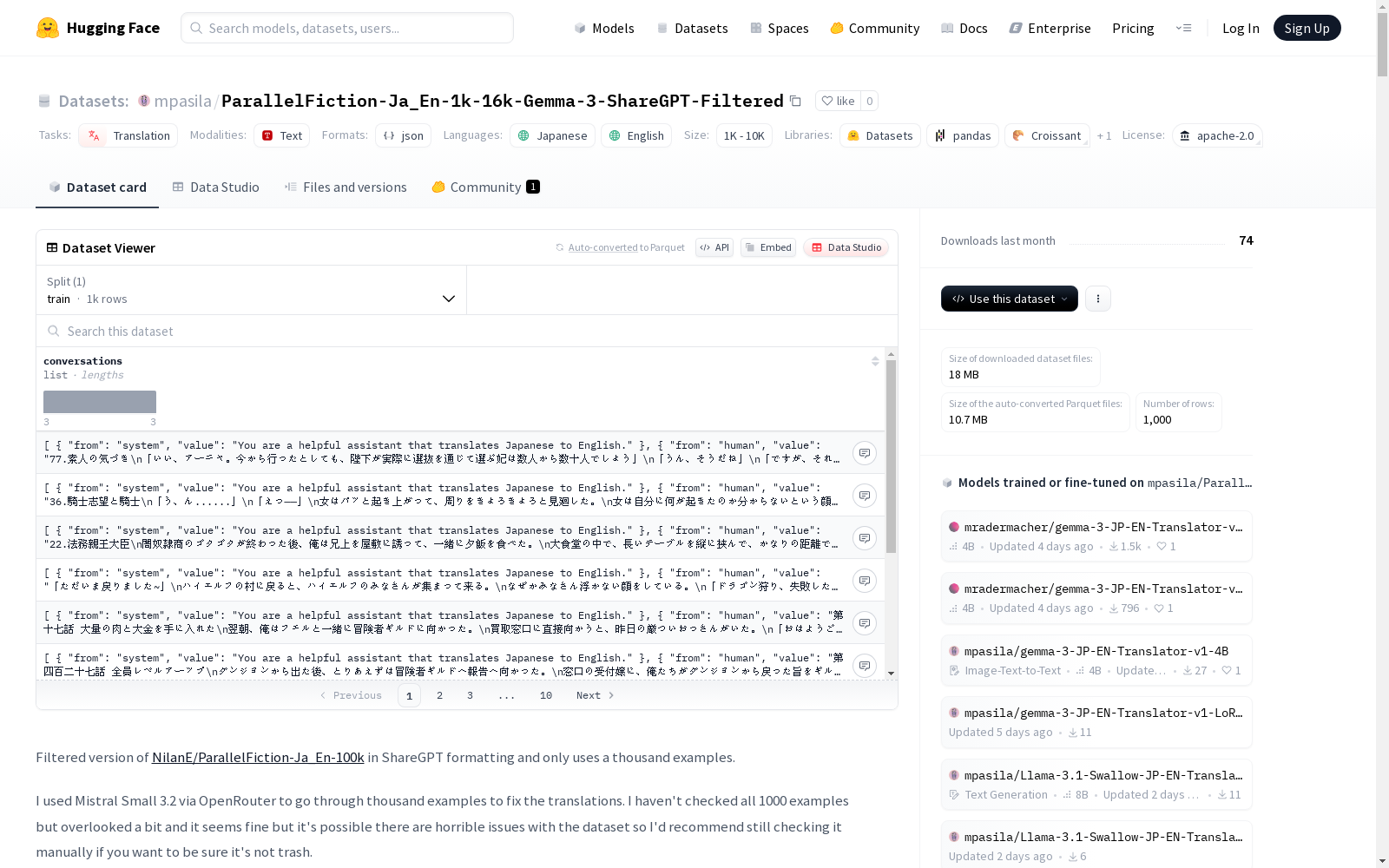The height and width of the screenshot is (868, 1389).
Task: Open the navigation overflow menu icon
Action: click(x=1183, y=28)
